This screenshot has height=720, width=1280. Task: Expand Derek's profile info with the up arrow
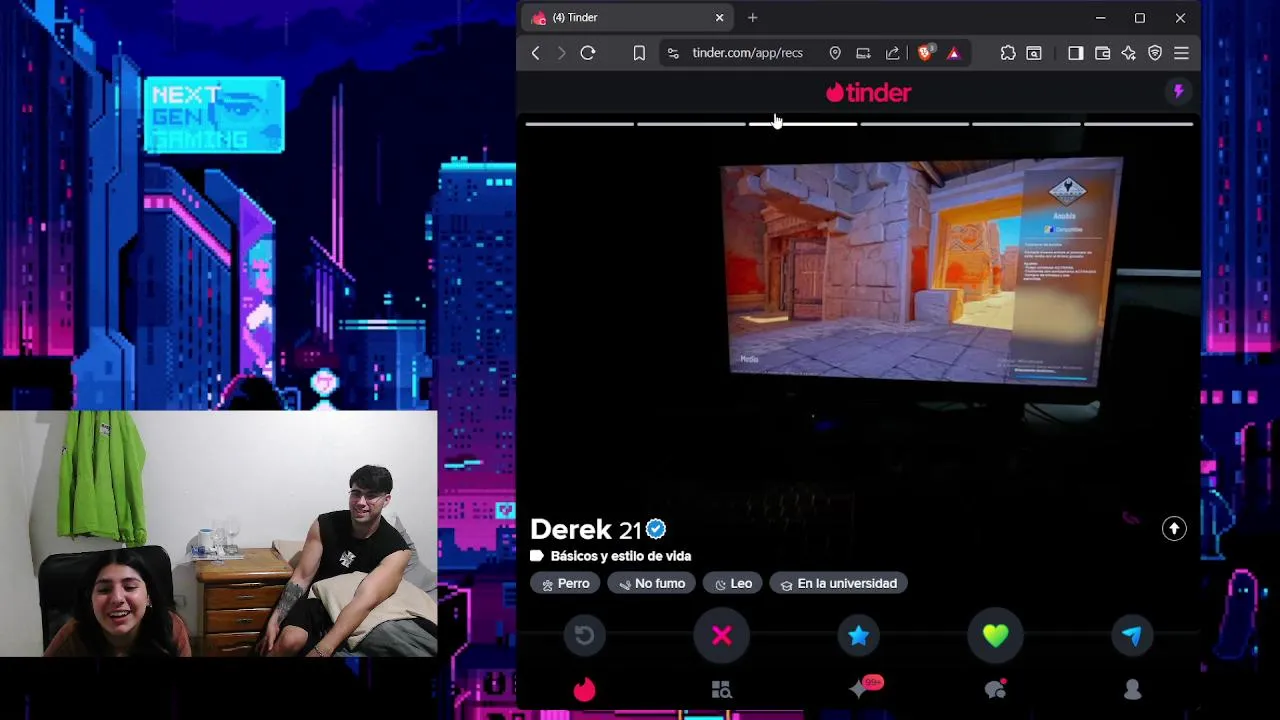[1174, 529]
